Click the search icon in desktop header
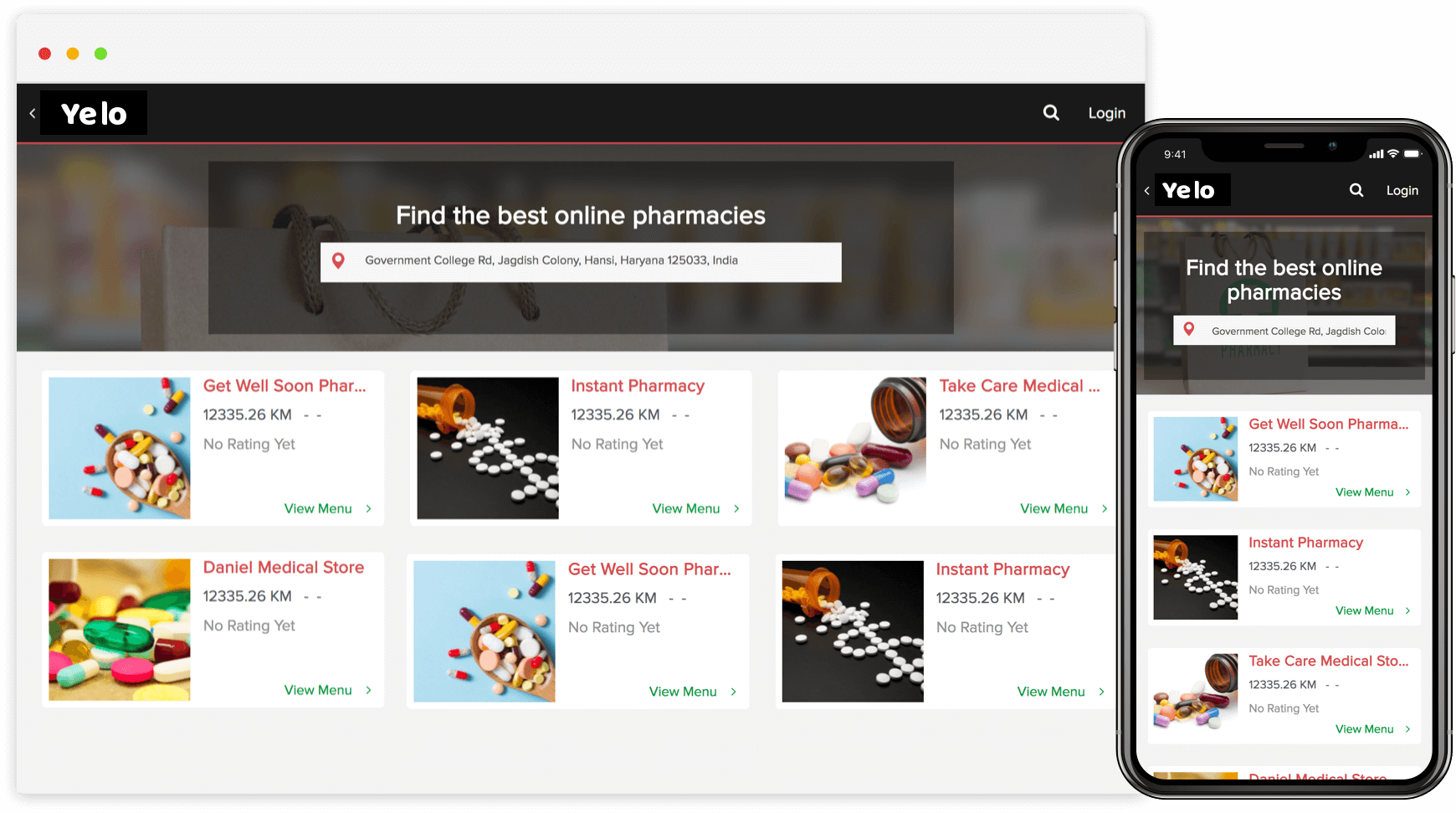1456x813 pixels. (x=1051, y=112)
